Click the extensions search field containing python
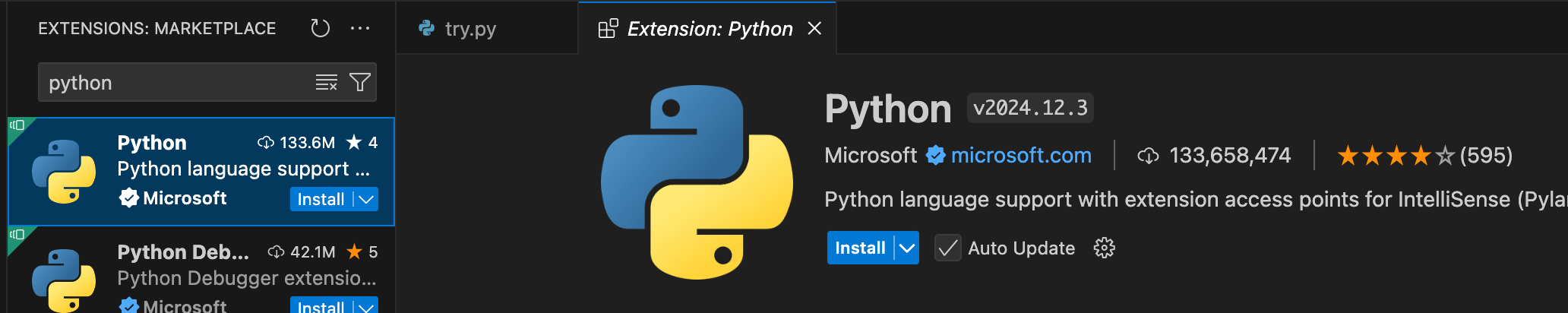1568x313 pixels. (175, 82)
